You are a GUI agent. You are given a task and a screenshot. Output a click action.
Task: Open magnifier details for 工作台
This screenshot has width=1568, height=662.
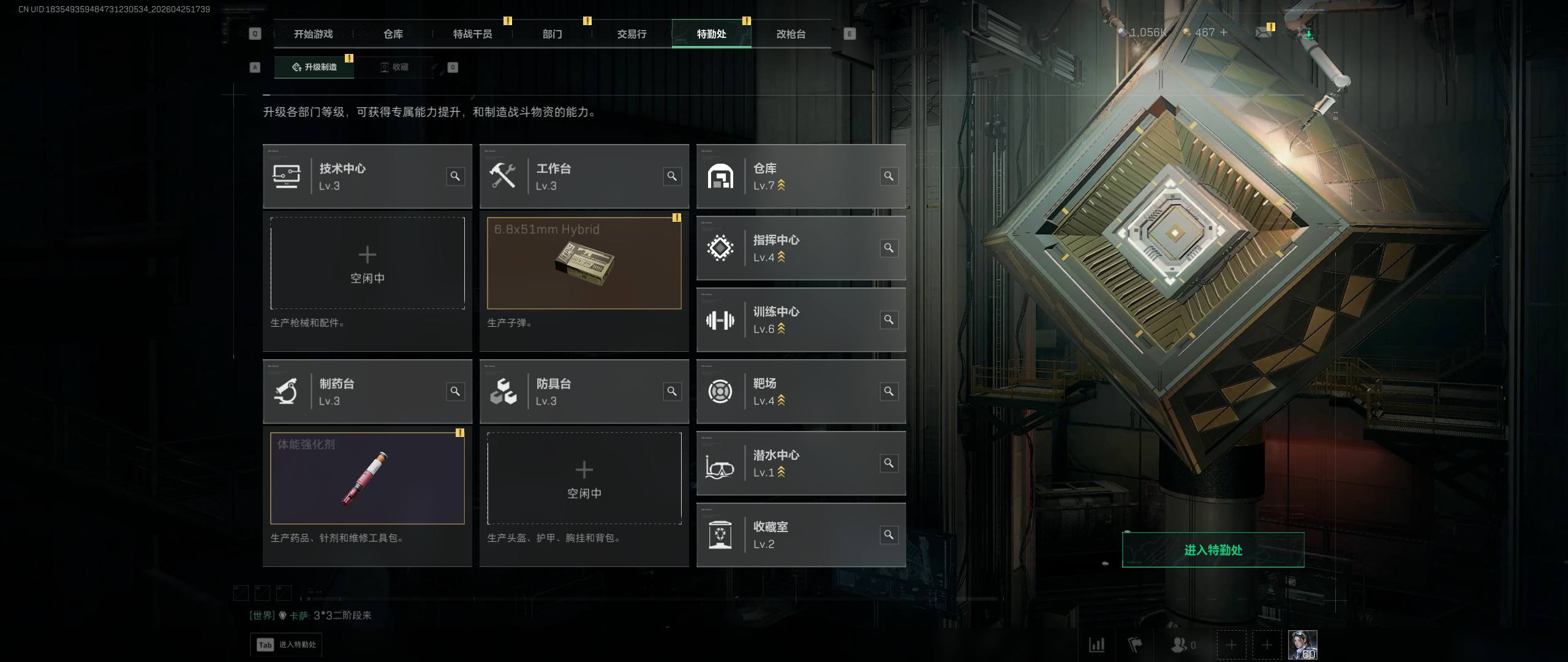tap(672, 177)
